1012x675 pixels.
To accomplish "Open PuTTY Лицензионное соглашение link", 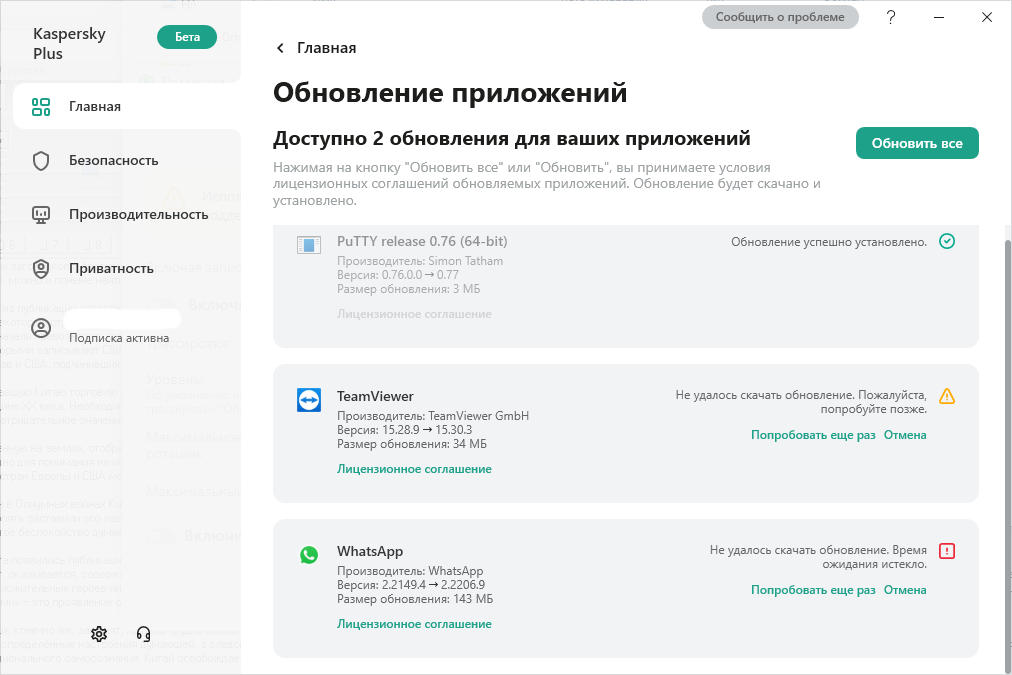I will 414,314.
